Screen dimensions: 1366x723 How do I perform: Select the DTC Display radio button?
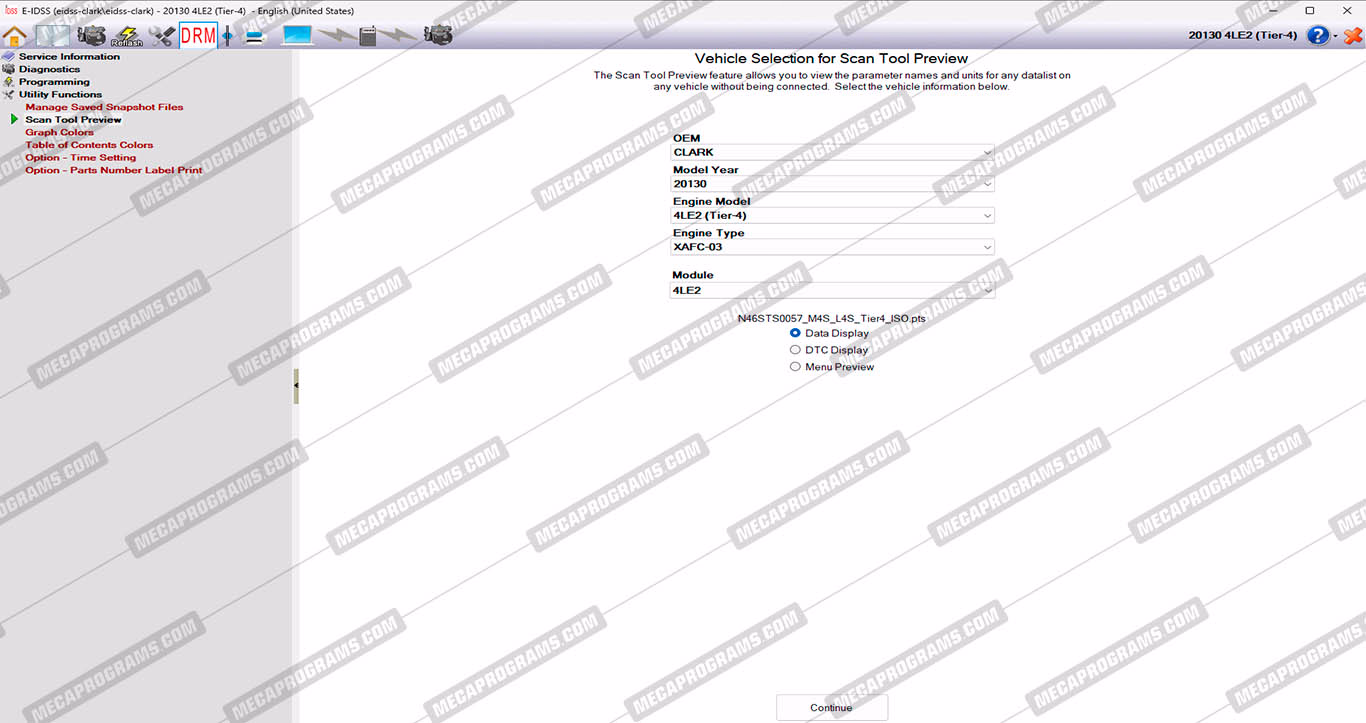795,350
